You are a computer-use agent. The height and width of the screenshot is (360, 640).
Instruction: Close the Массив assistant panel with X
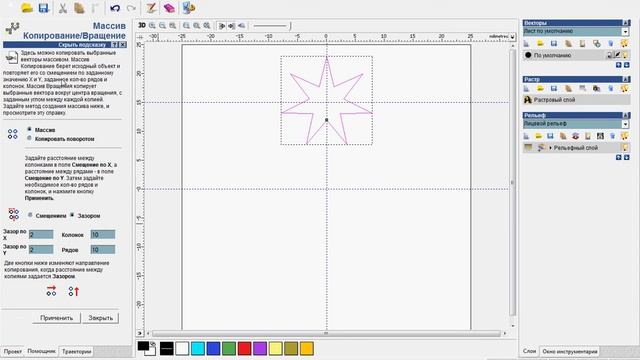[x=122, y=45]
